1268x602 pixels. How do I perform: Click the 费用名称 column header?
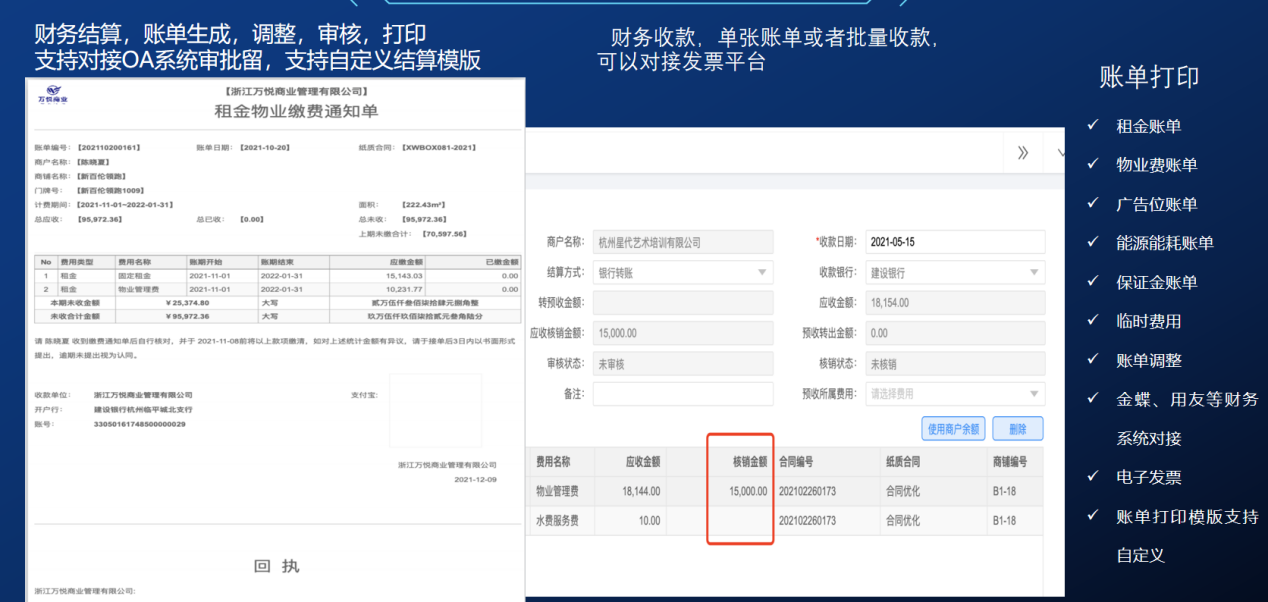click(553, 462)
